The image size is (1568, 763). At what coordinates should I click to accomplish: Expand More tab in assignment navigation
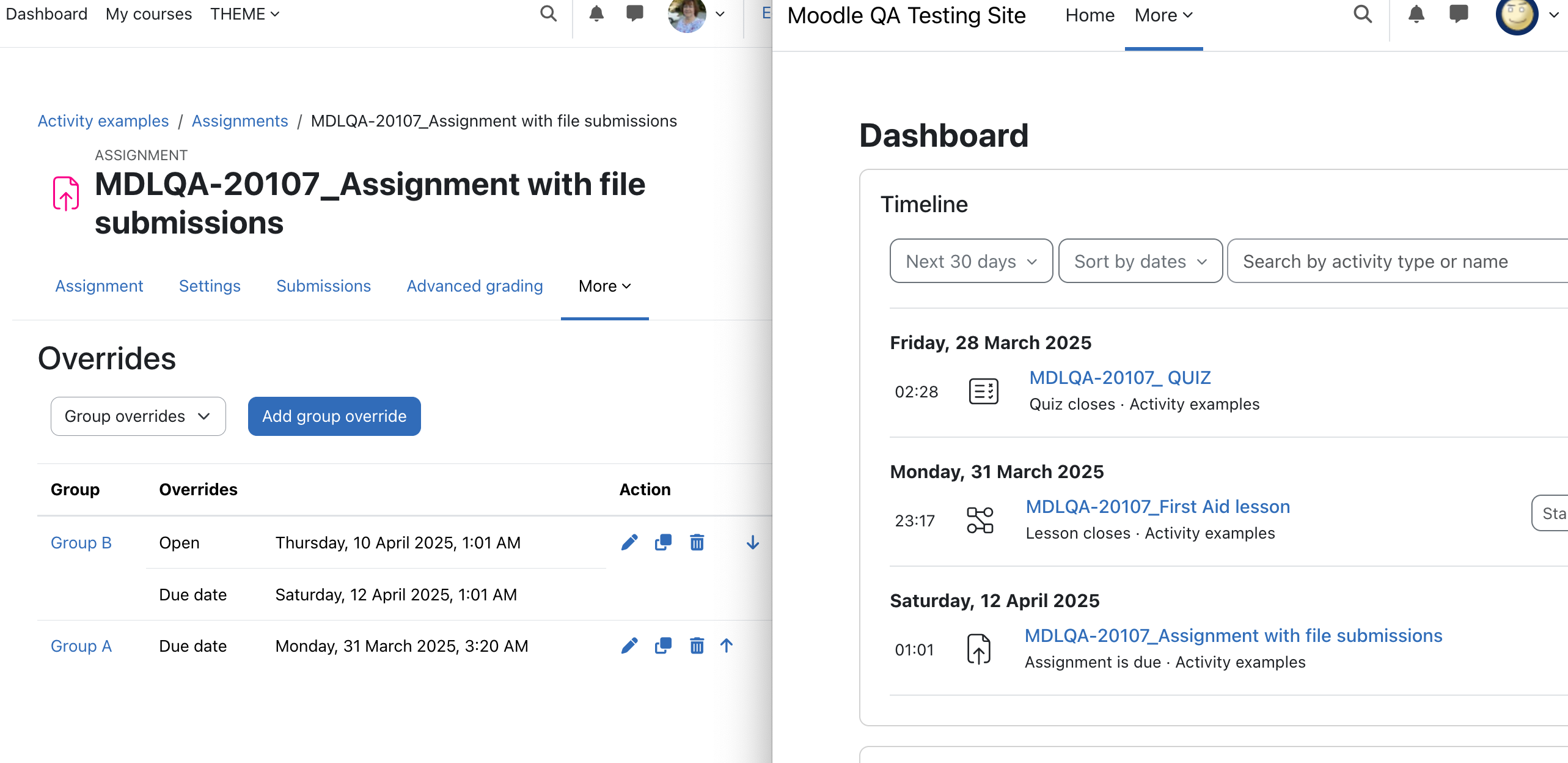(x=604, y=286)
